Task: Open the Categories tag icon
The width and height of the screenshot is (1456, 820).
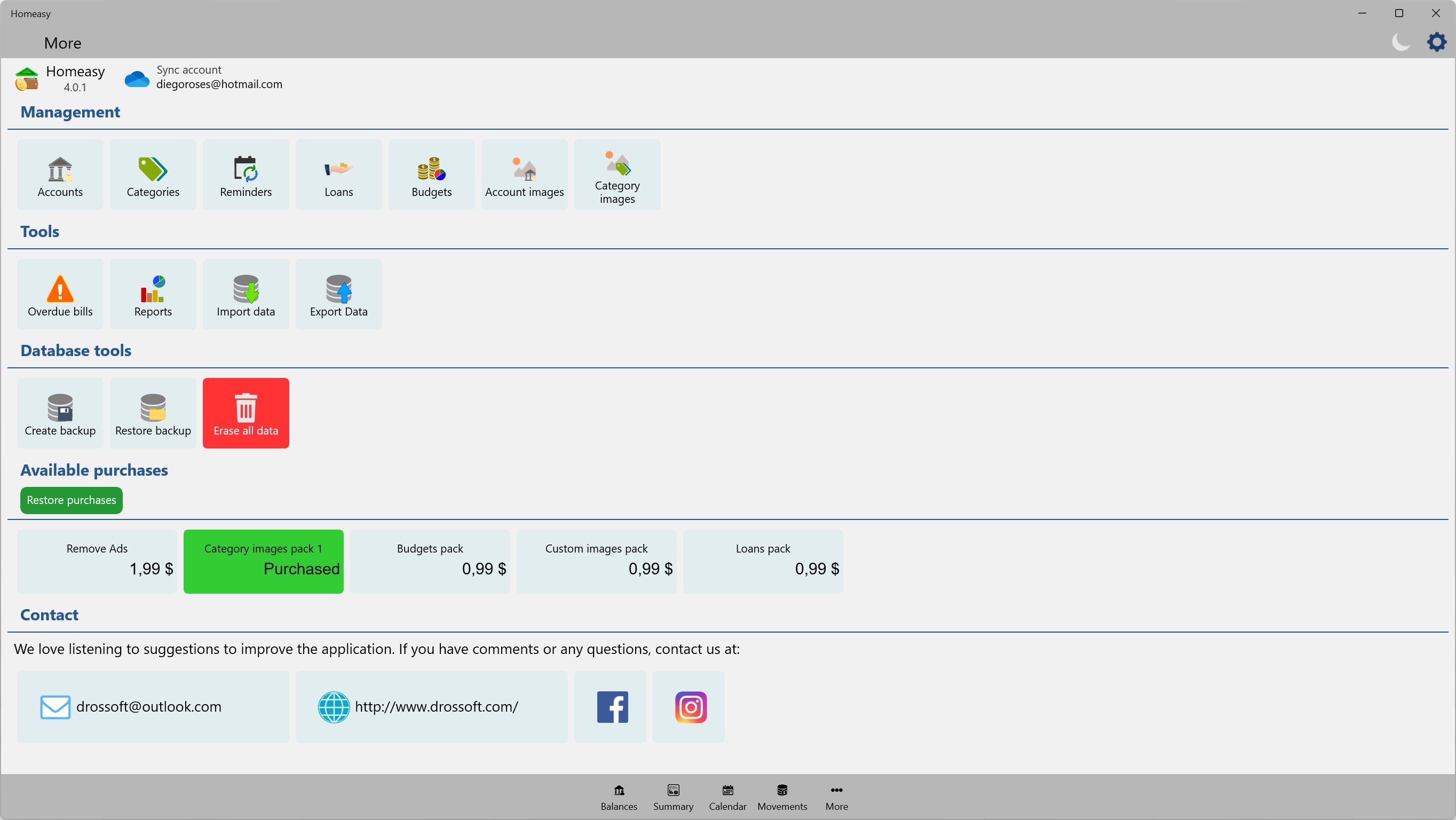Action: pos(153,169)
